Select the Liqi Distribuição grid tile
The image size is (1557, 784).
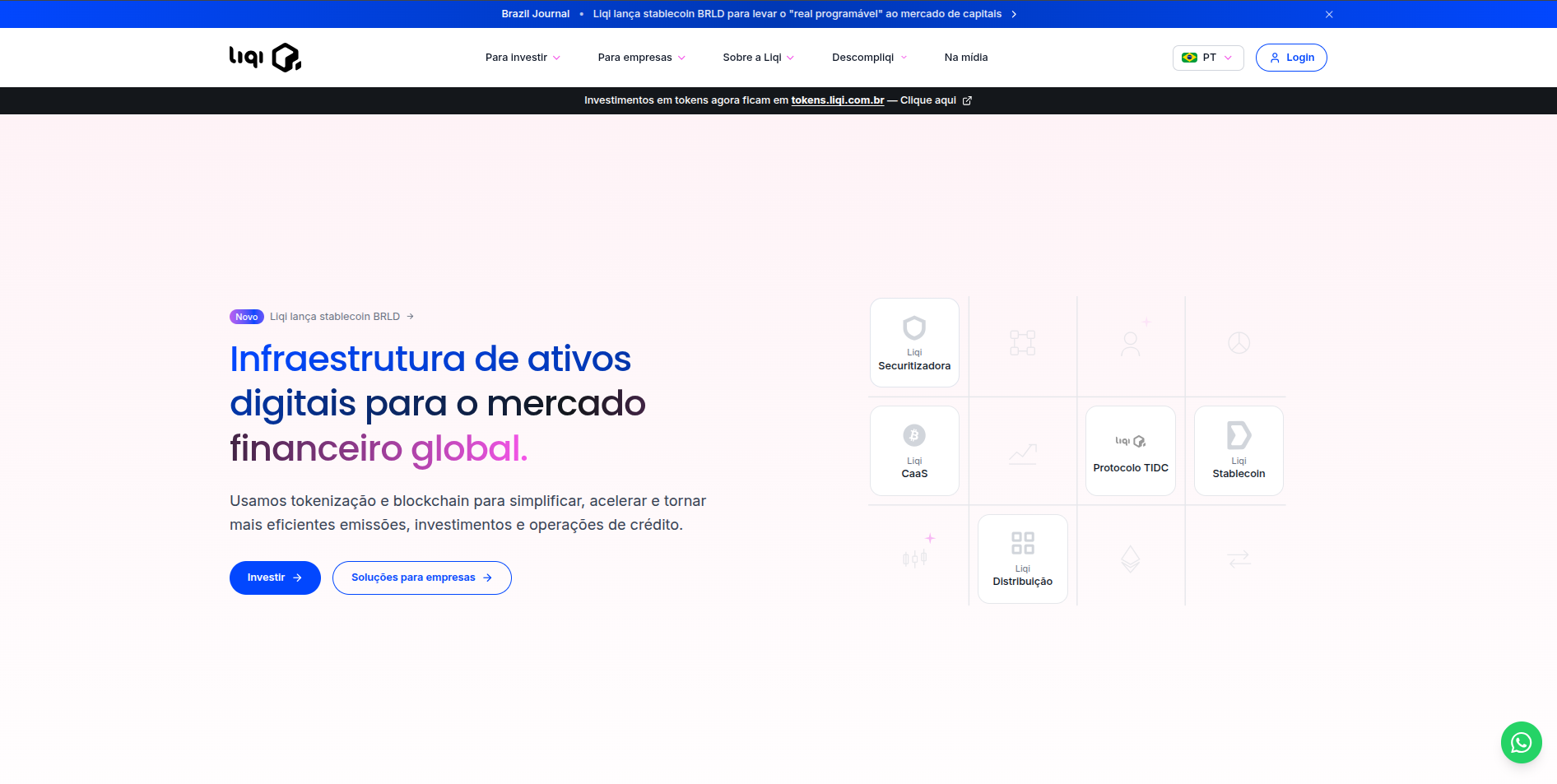click(1022, 559)
